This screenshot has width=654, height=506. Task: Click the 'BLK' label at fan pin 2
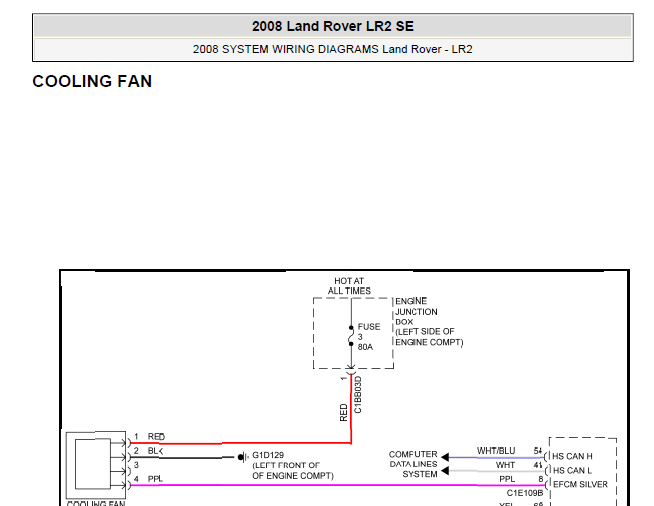click(156, 451)
